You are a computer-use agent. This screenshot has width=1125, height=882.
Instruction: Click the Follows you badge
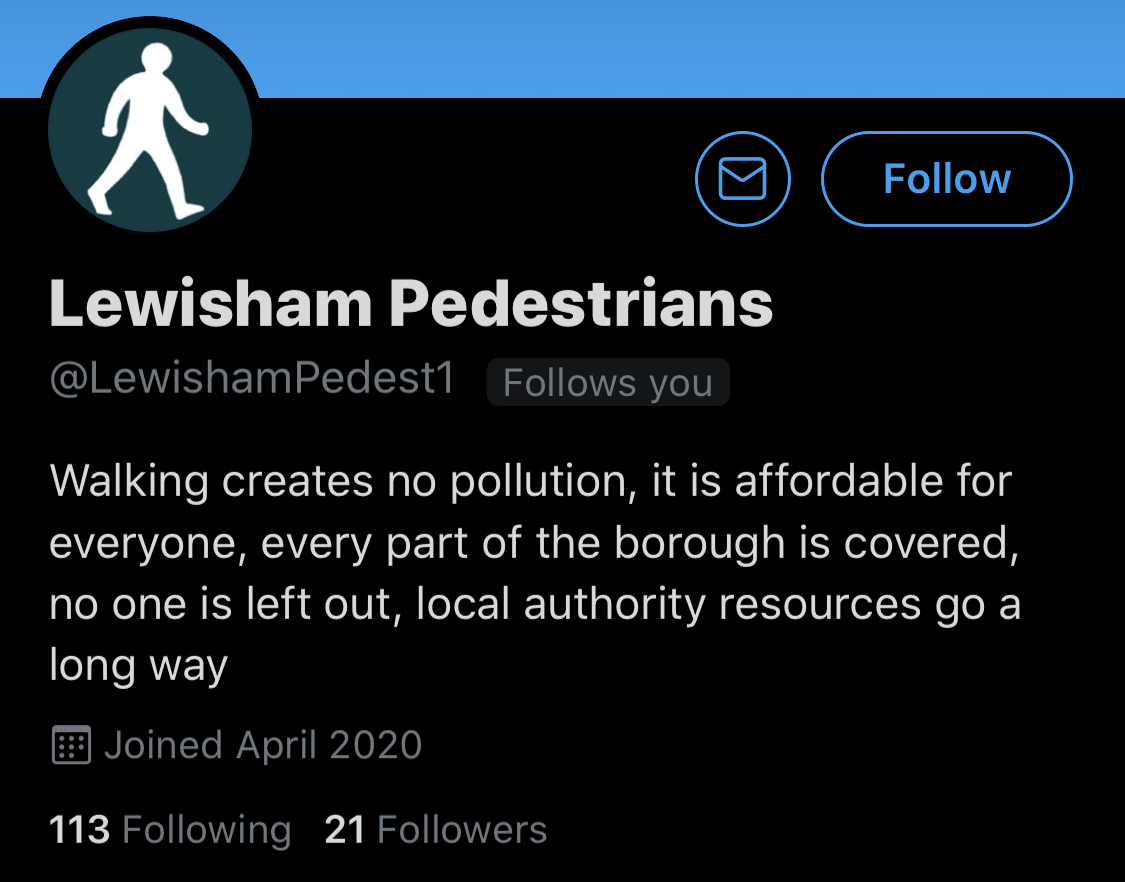coord(608,383)
